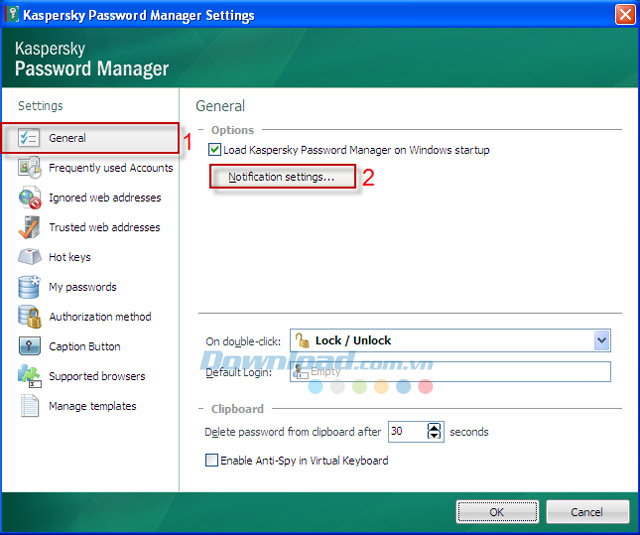This screenshot has height=535, width=640.
Task: Click the Caption Button key icon
Action: pos(29,346)
